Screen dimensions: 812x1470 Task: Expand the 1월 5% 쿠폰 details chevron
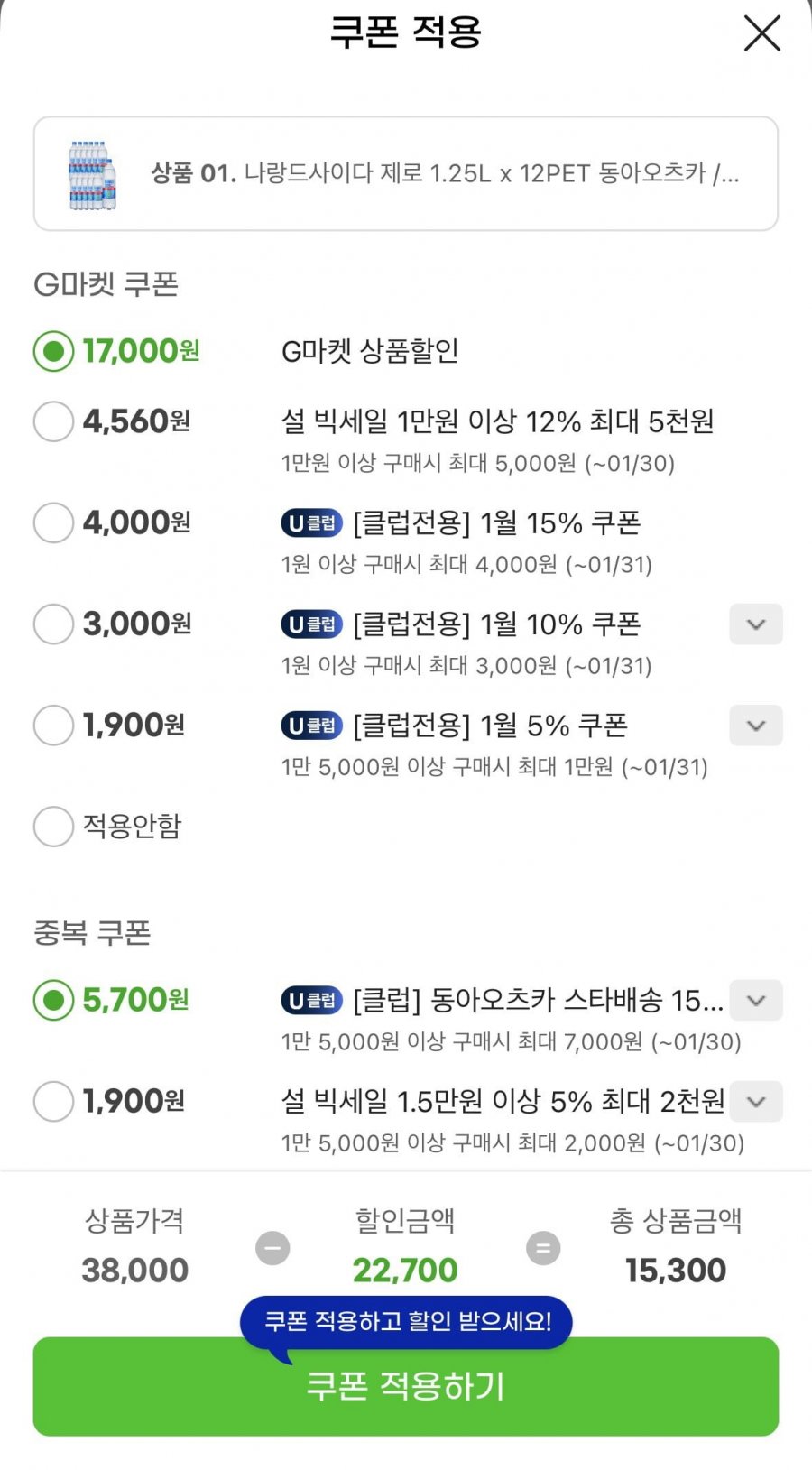pyautogui.click(x=756, y=726)
